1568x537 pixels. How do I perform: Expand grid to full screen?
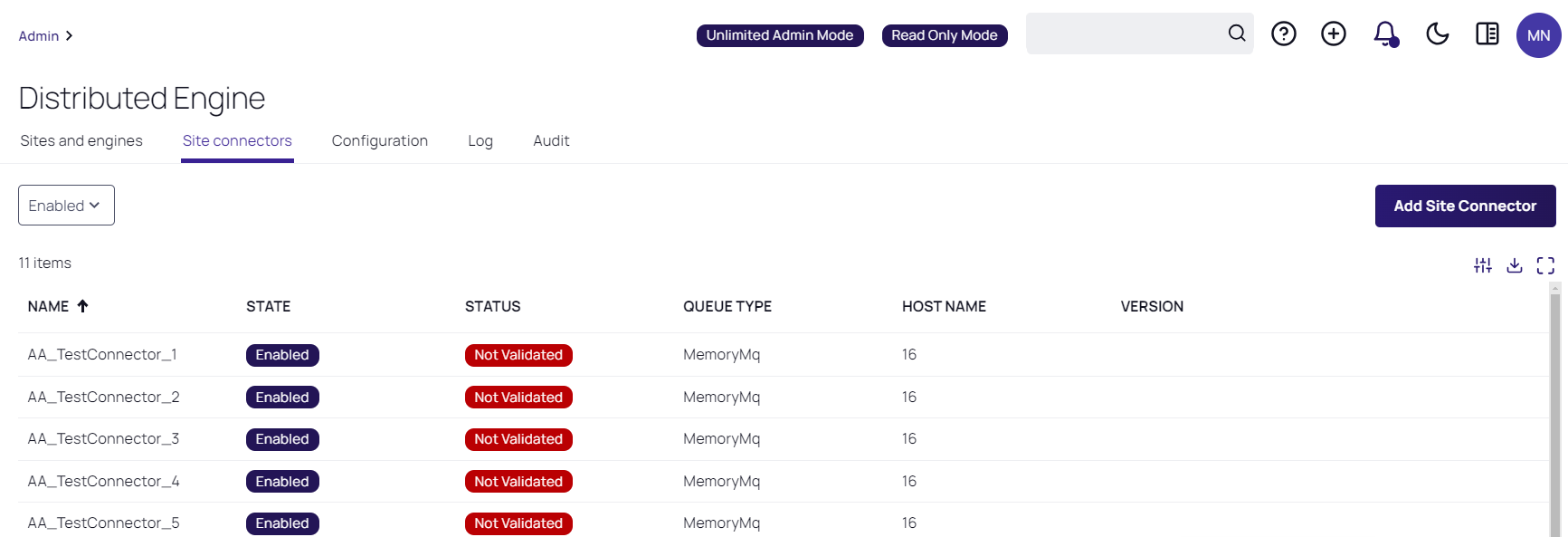click(x=1545, y=265)
